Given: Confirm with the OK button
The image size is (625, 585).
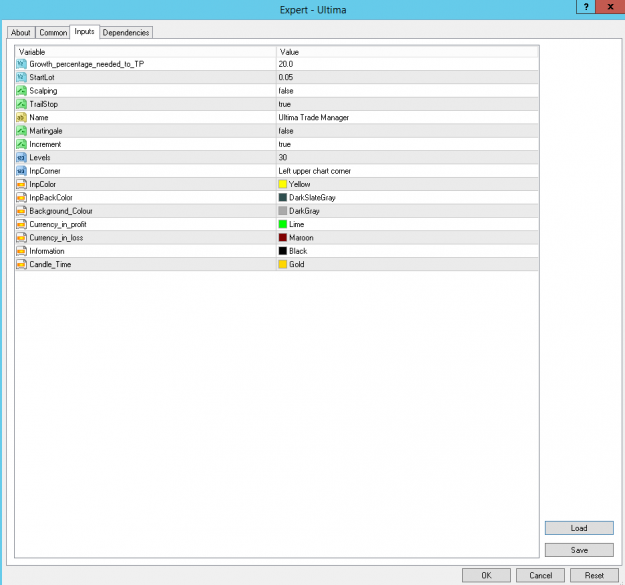Looking at the screenshot, I should [486, 575].
